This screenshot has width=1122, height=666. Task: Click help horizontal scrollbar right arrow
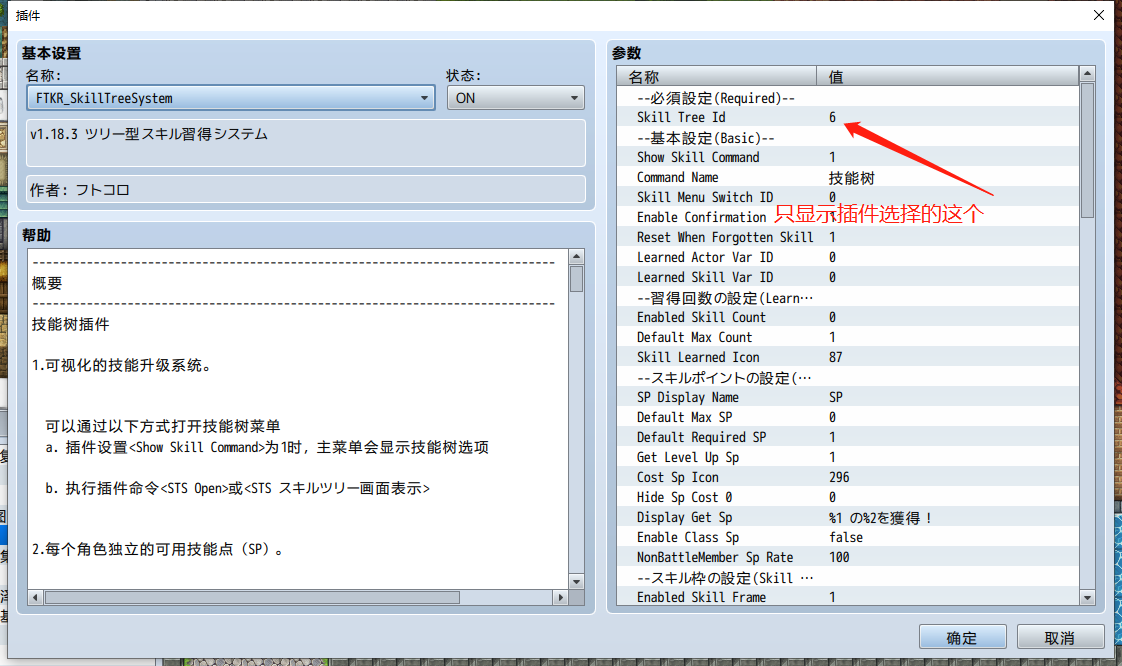click(561, 597)
